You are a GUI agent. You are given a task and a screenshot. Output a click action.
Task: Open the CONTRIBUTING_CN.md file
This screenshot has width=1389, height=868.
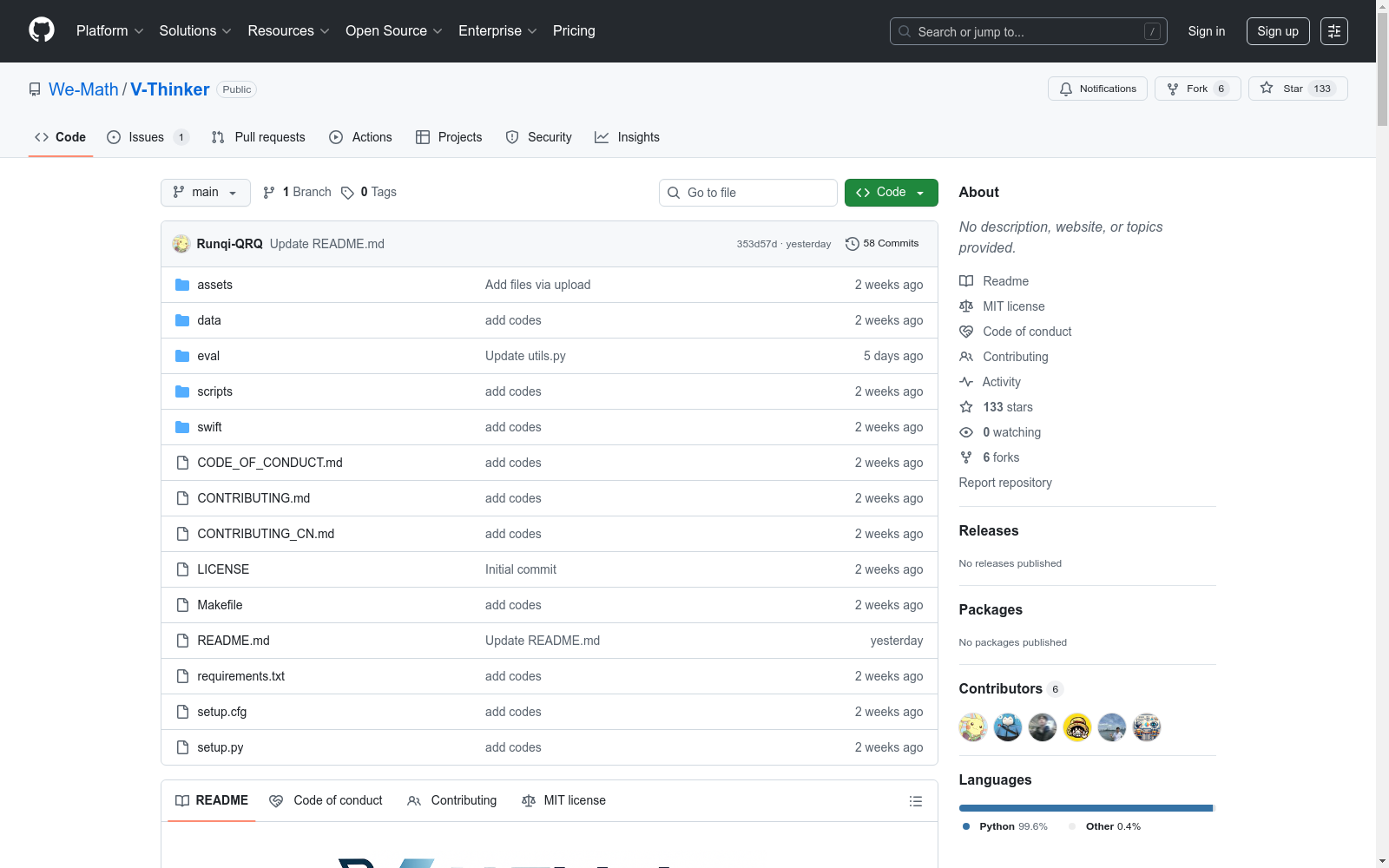pyautogui.click(x=266, y=534)
